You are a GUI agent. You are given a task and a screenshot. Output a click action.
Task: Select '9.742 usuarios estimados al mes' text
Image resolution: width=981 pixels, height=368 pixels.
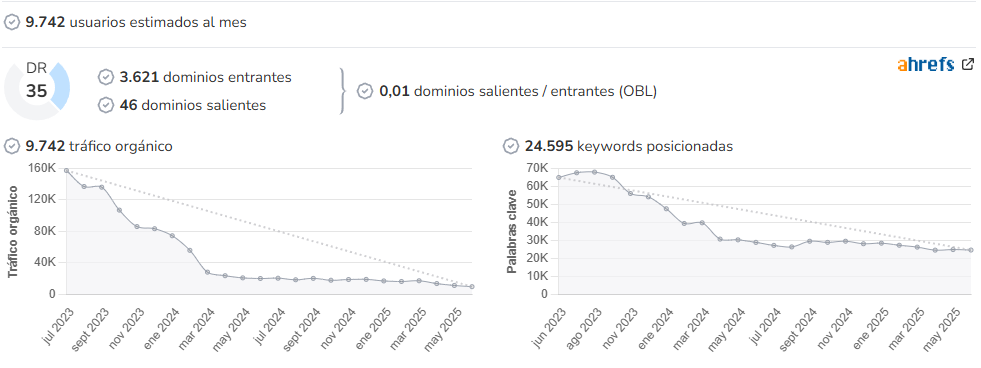pyautogui.click(x=136, y=23)
